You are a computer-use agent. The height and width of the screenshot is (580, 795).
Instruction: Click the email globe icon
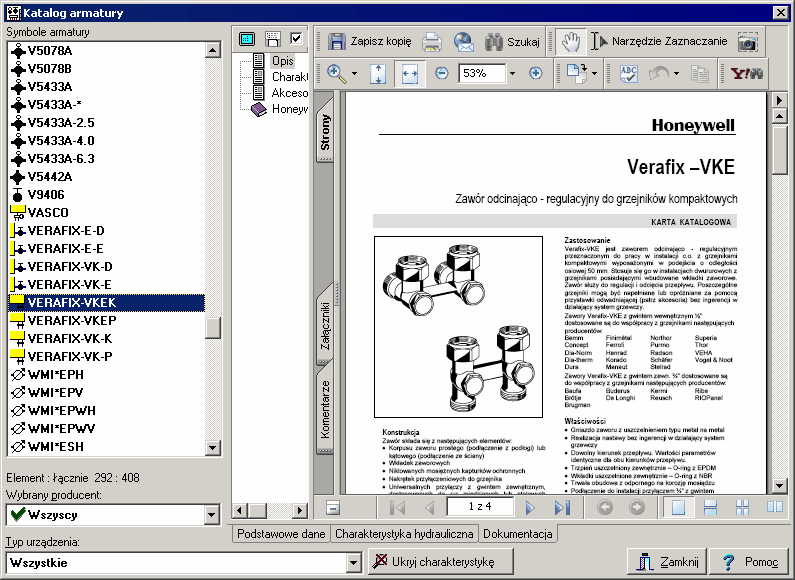463,42
